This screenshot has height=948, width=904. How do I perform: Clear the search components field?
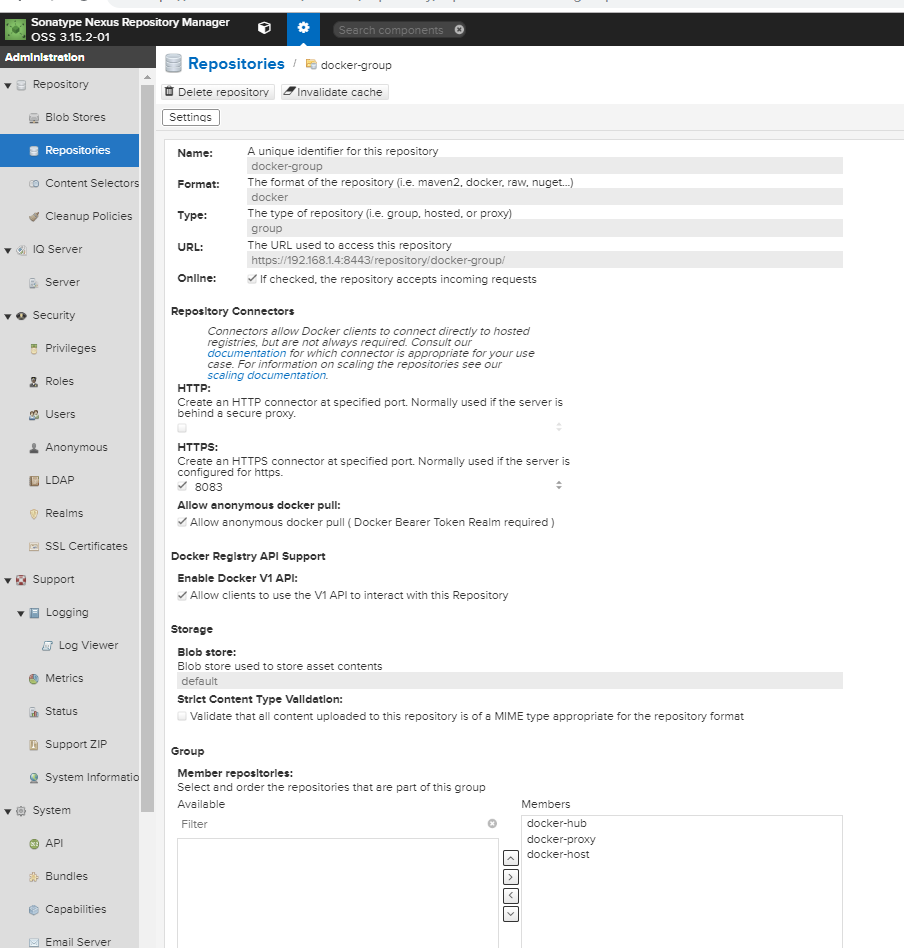(x=459, y=30)
